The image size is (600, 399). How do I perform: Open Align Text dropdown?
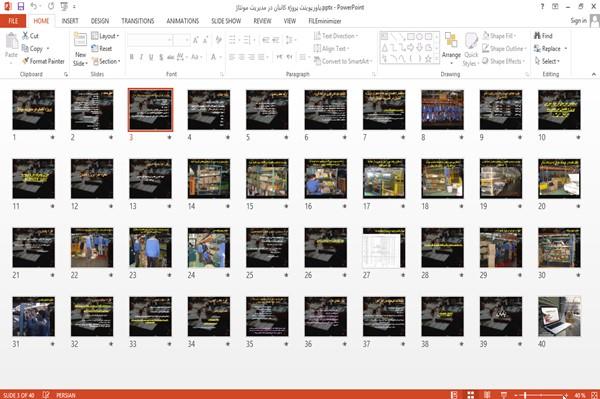(331, 48)
